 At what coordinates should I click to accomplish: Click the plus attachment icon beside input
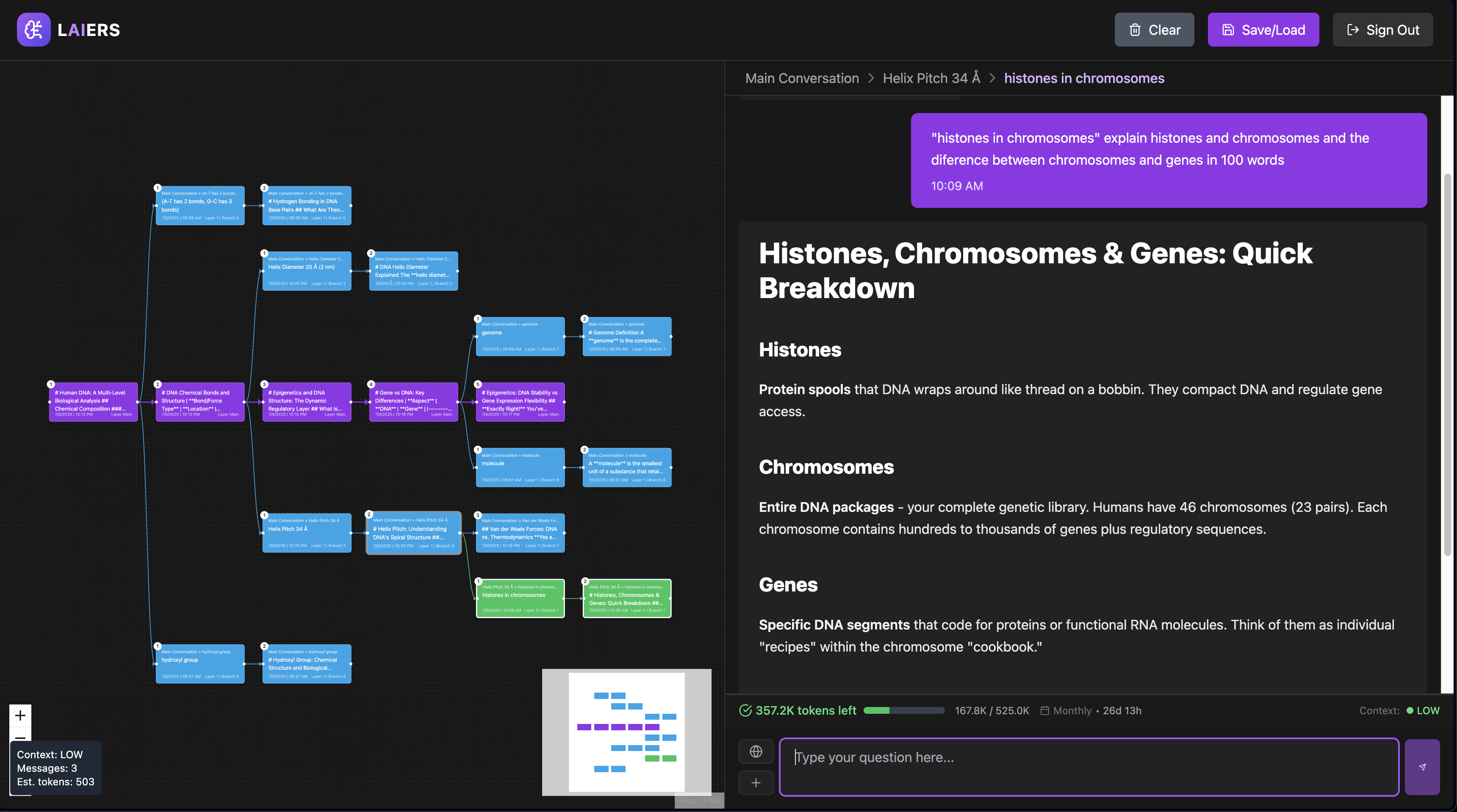click(x=756, y=783)
